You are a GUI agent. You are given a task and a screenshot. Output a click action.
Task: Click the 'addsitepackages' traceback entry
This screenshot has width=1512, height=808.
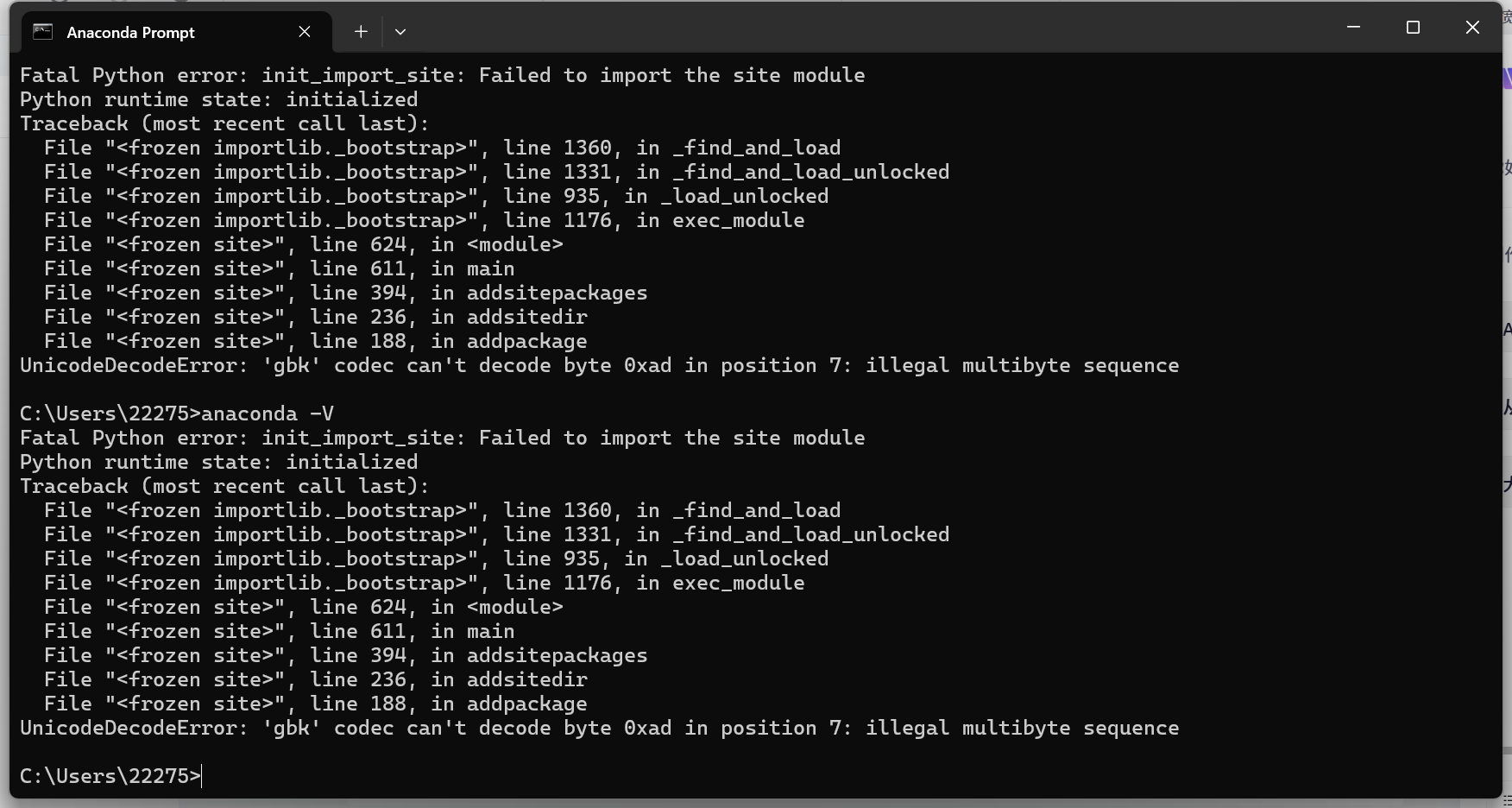557,293
